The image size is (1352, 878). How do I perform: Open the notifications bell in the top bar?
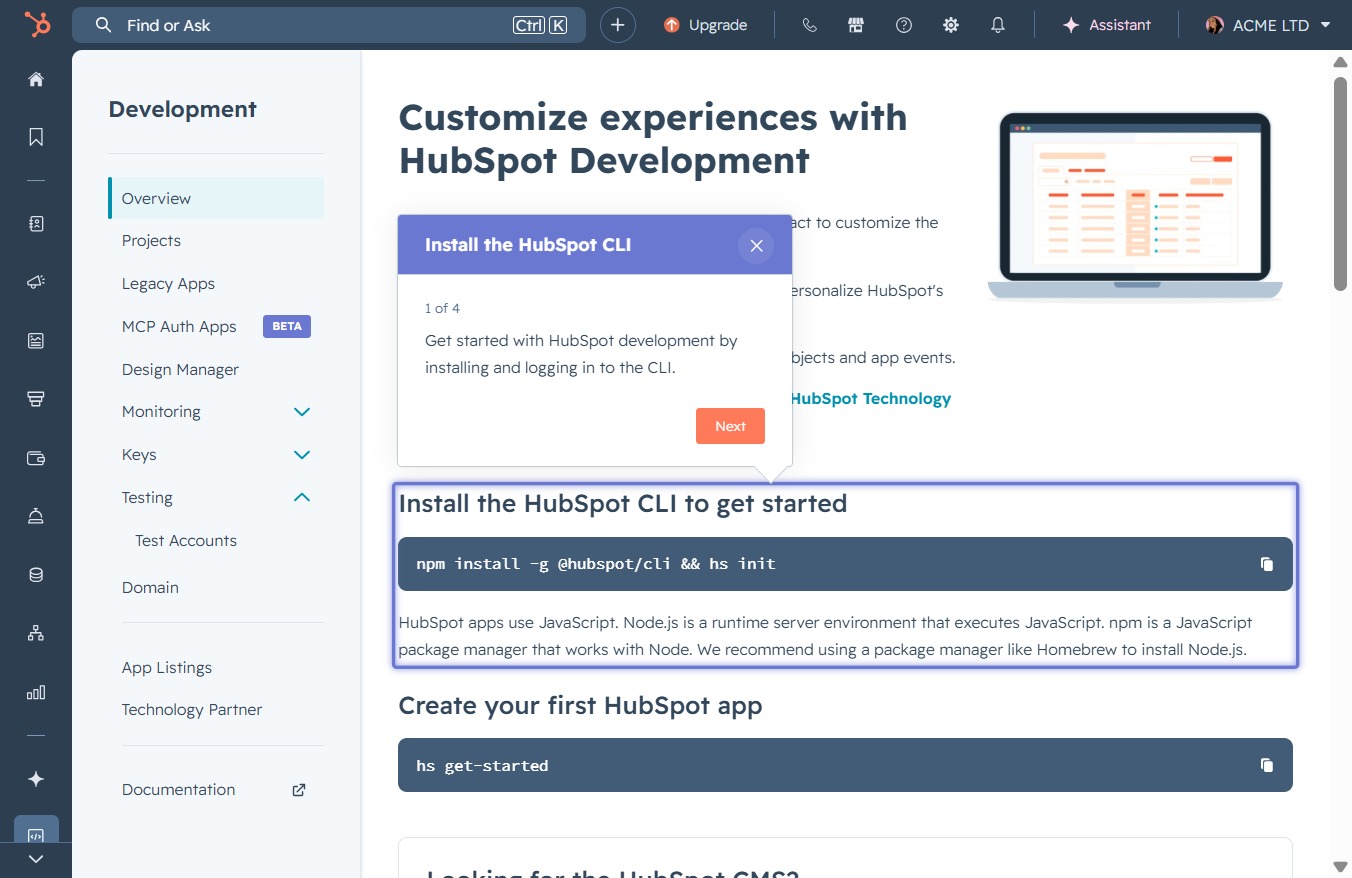click(998, 25)
